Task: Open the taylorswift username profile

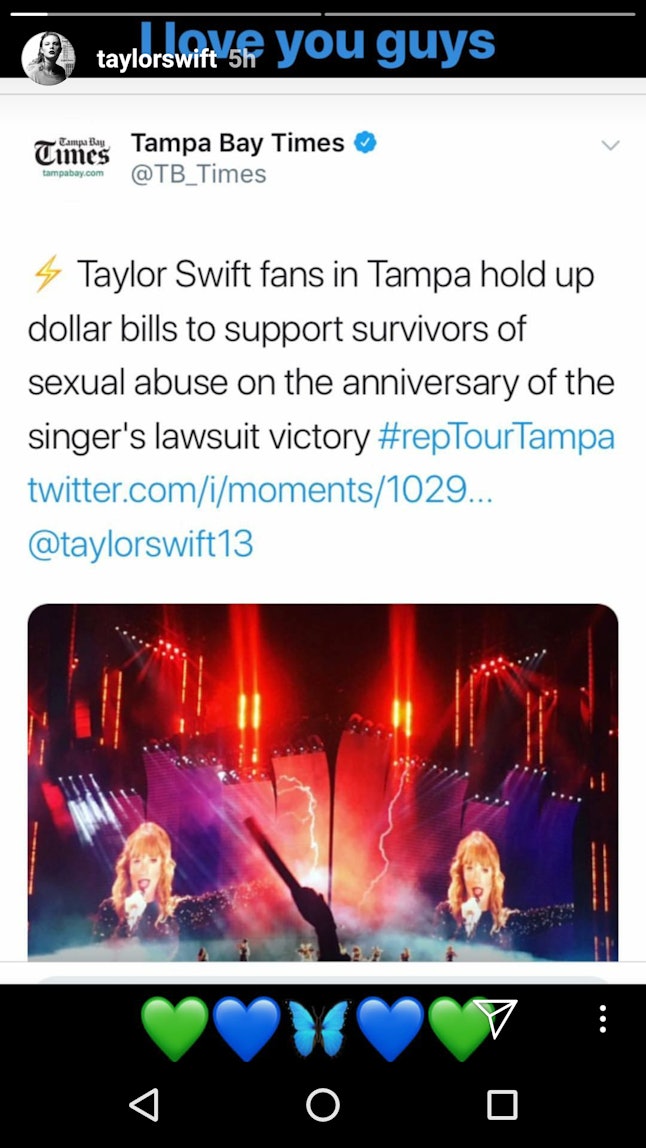Action: pyautogui.click(x=156, y=58)
